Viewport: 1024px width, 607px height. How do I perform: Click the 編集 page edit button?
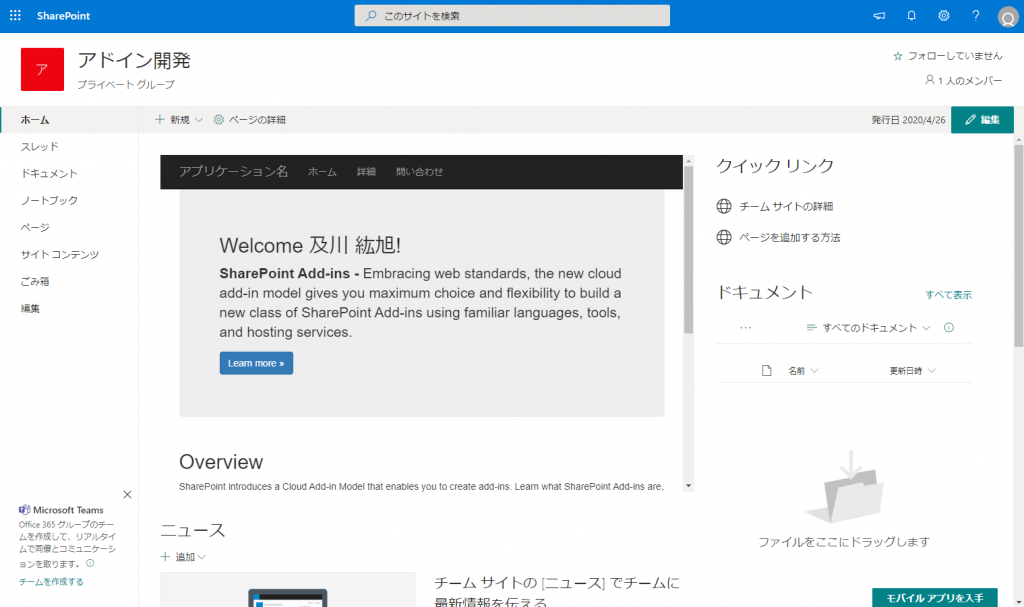(981, 120)
